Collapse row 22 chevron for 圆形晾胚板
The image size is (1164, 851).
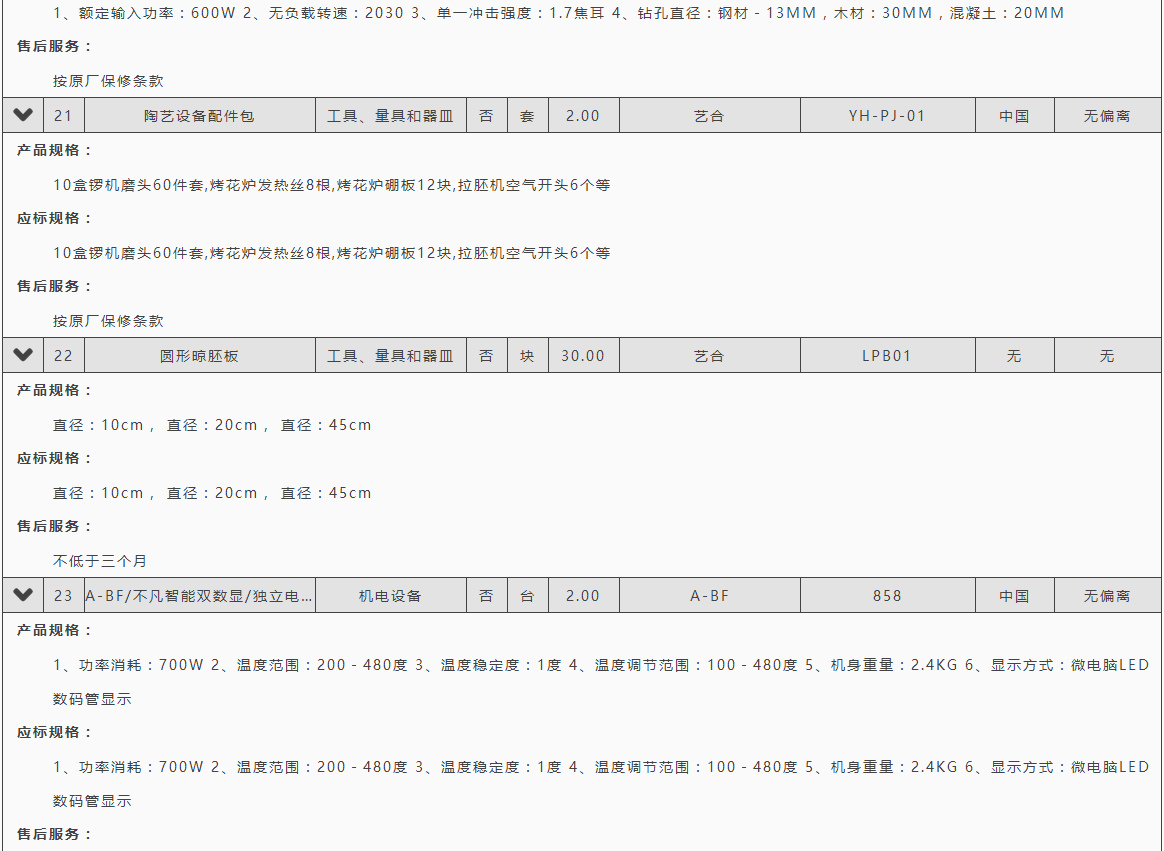pyautogui.click(x=23, y=355)
